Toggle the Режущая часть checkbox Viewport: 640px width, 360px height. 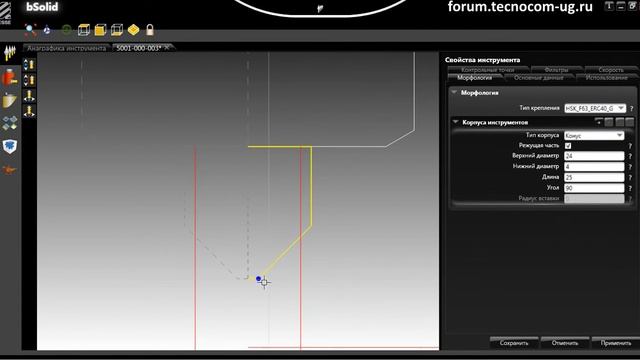(x=568, y=146)
